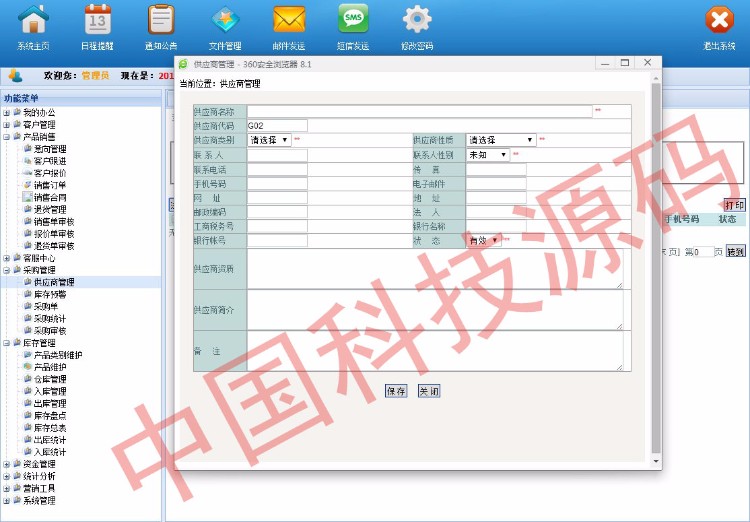Collapse the 库存管理 tree node
This screenshot has height=522, width=750.
(x=7, y=343)
